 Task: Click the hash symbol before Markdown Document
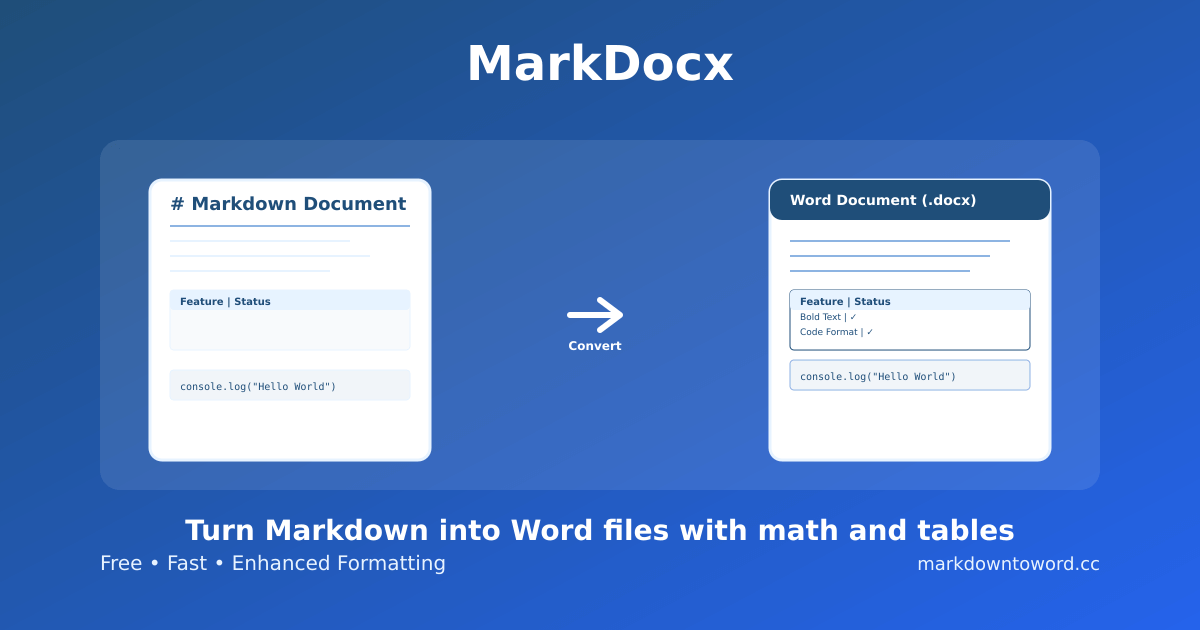point(177,204)
